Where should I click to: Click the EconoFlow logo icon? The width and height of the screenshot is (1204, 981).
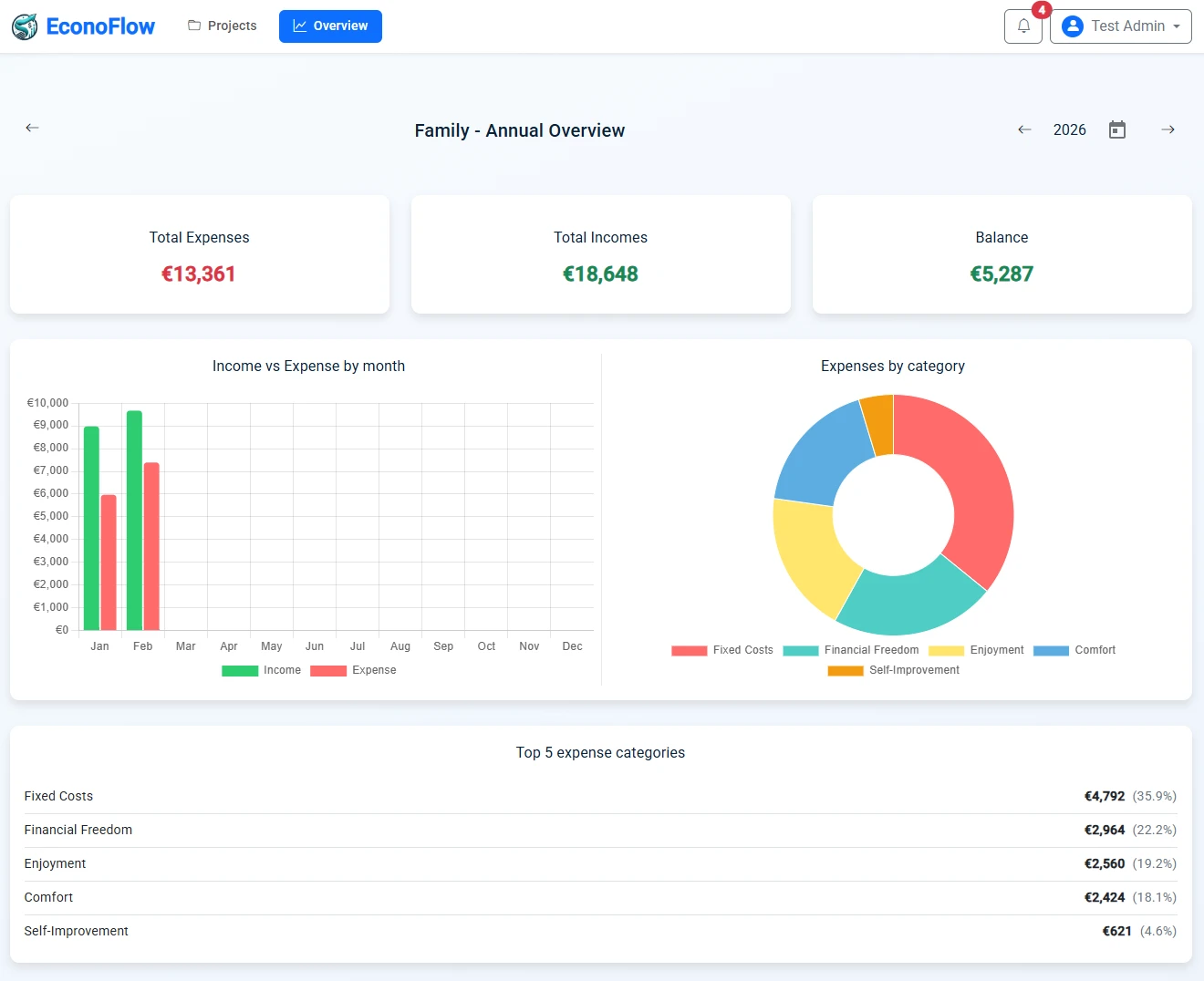coord(25,26)
